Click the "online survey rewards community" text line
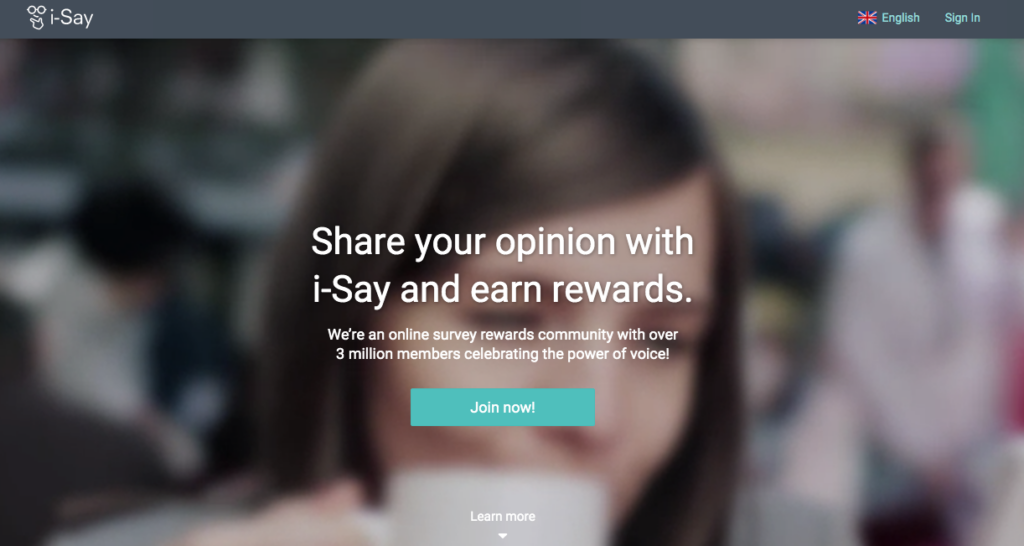 pos(502,334)
